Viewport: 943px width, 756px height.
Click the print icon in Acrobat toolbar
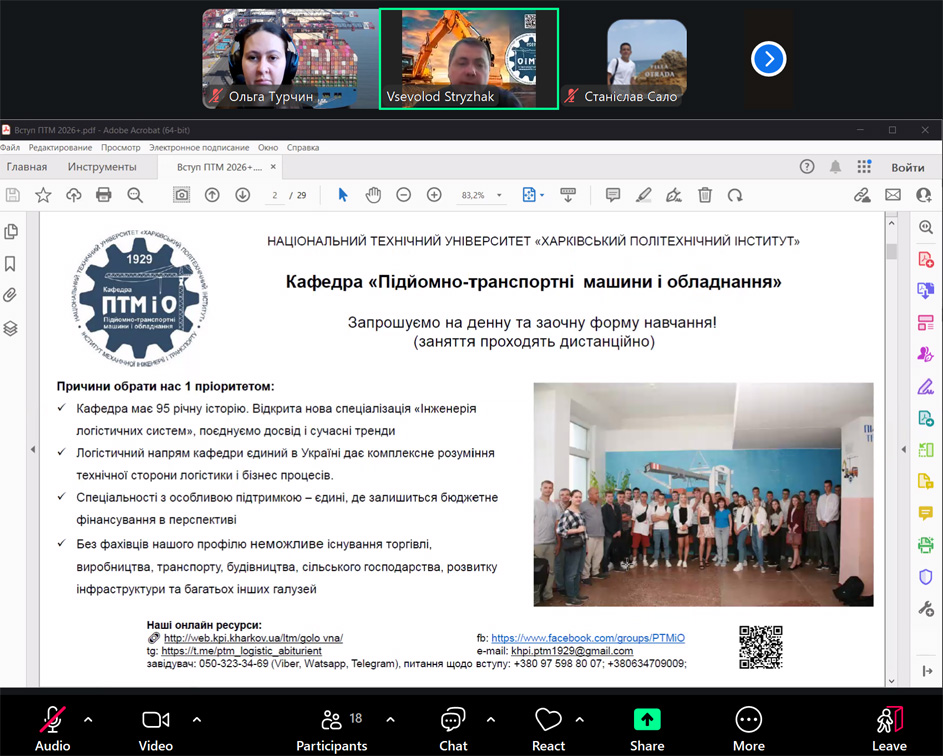104,195
